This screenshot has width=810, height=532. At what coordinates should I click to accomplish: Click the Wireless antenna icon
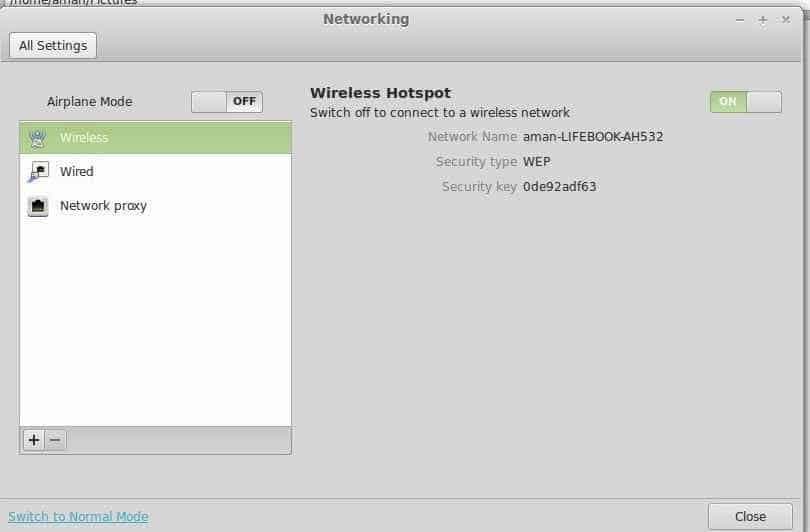point(37,138)
